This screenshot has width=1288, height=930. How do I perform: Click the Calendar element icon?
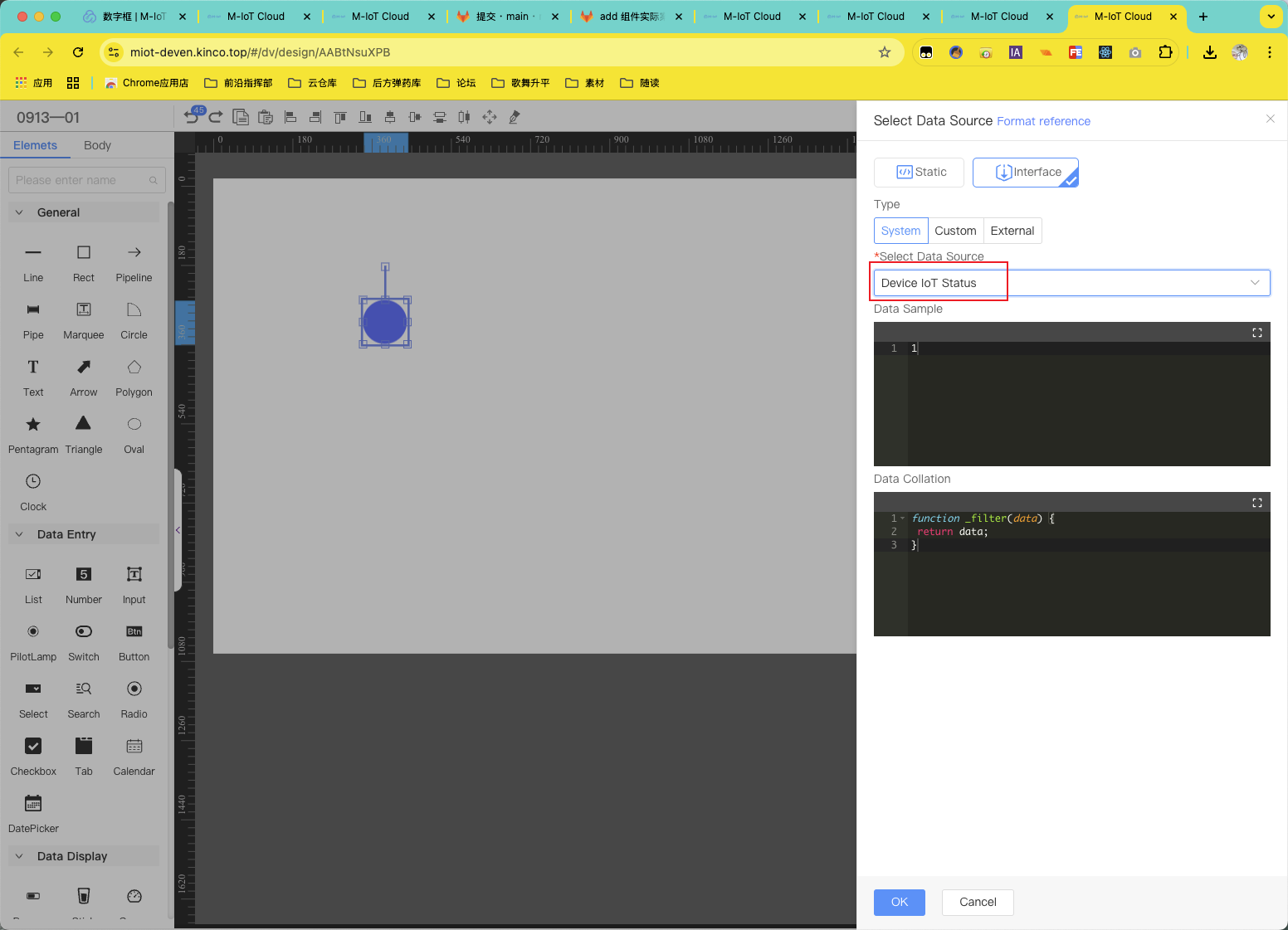(134, 747)
